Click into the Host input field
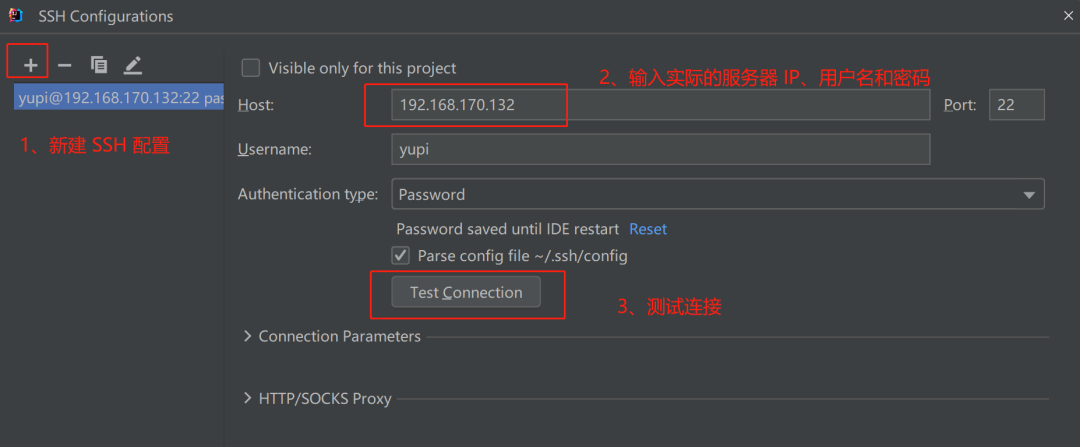This screenshot has height=447, width=1080. [x=660, y=104]
